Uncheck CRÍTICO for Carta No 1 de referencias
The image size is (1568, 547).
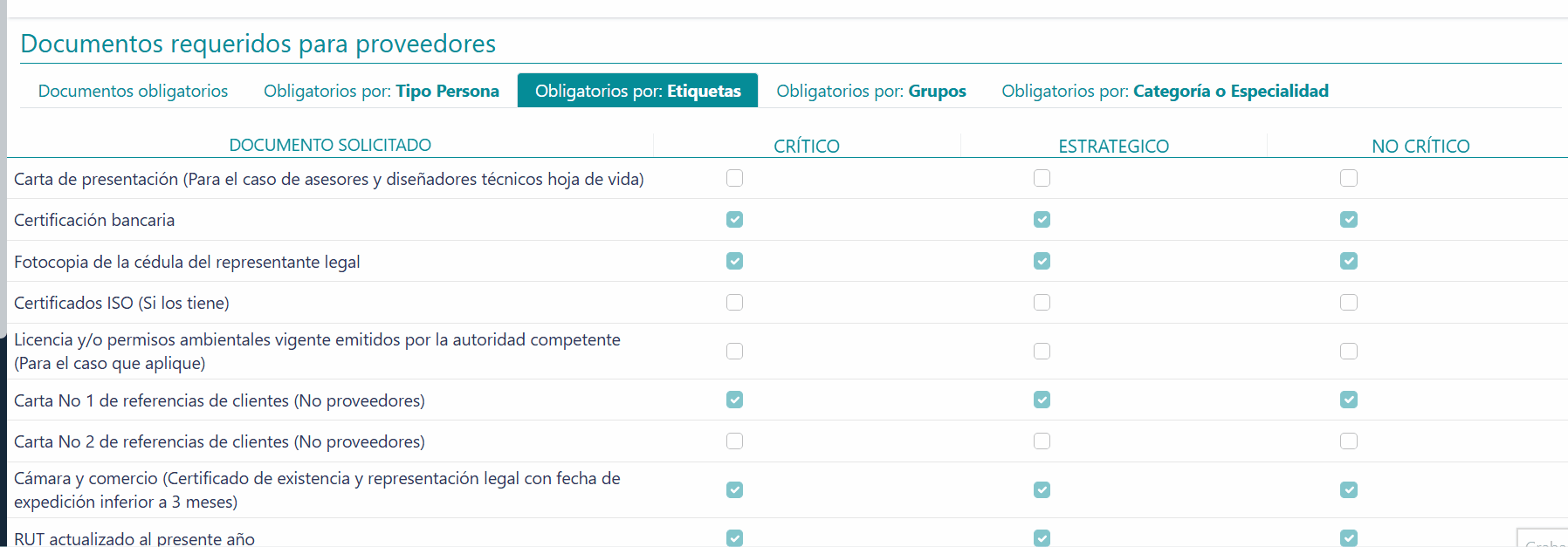point(735,400)
